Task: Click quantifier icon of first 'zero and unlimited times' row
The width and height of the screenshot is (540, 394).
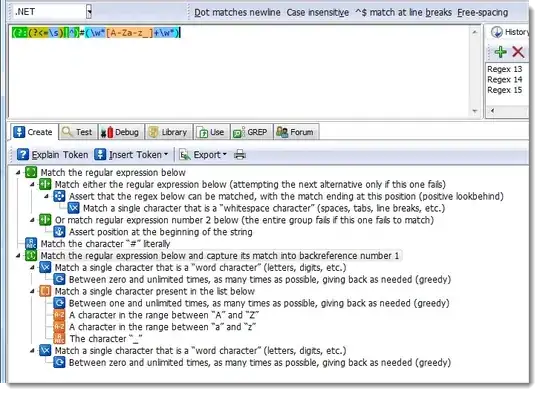Action: pos(59,279)
